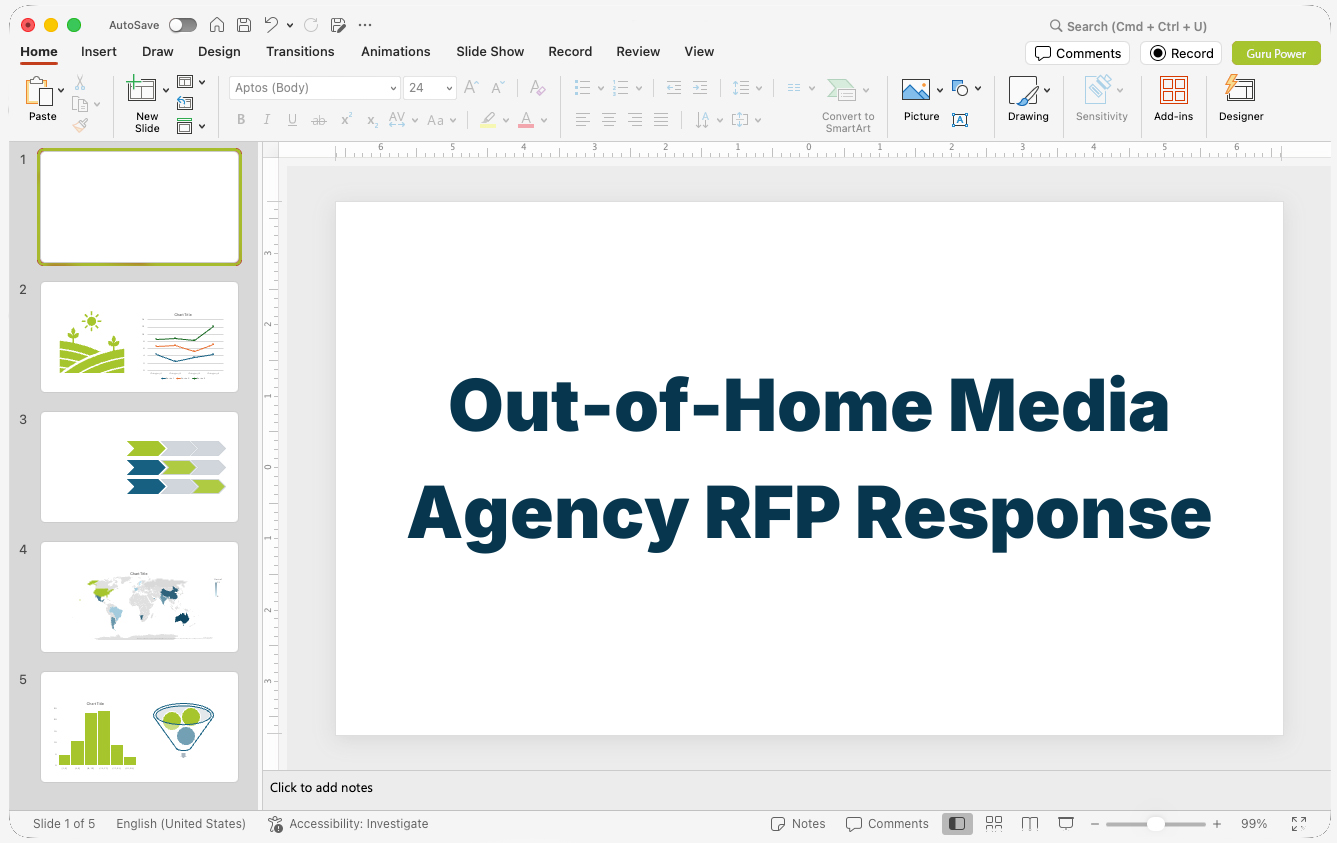Apply the yellow text highlight color

click(488, 120)
